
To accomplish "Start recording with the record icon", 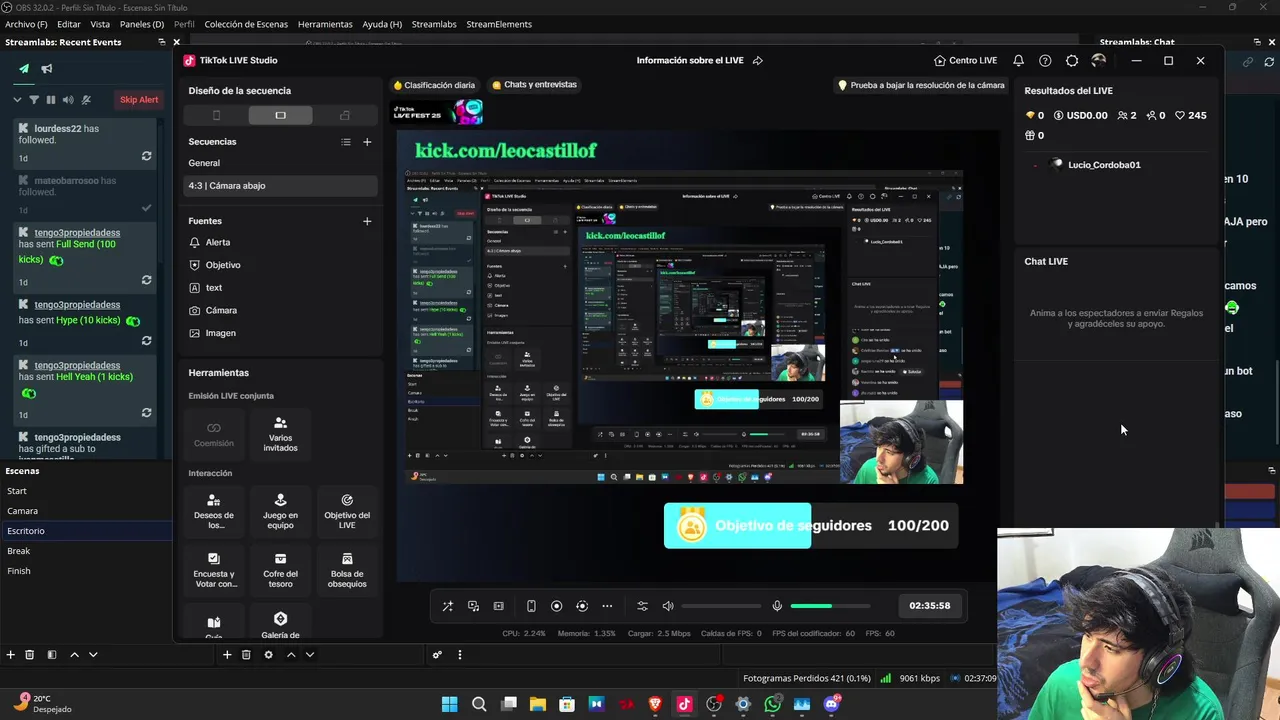I will pyautogui.click(x=557, y=606).
